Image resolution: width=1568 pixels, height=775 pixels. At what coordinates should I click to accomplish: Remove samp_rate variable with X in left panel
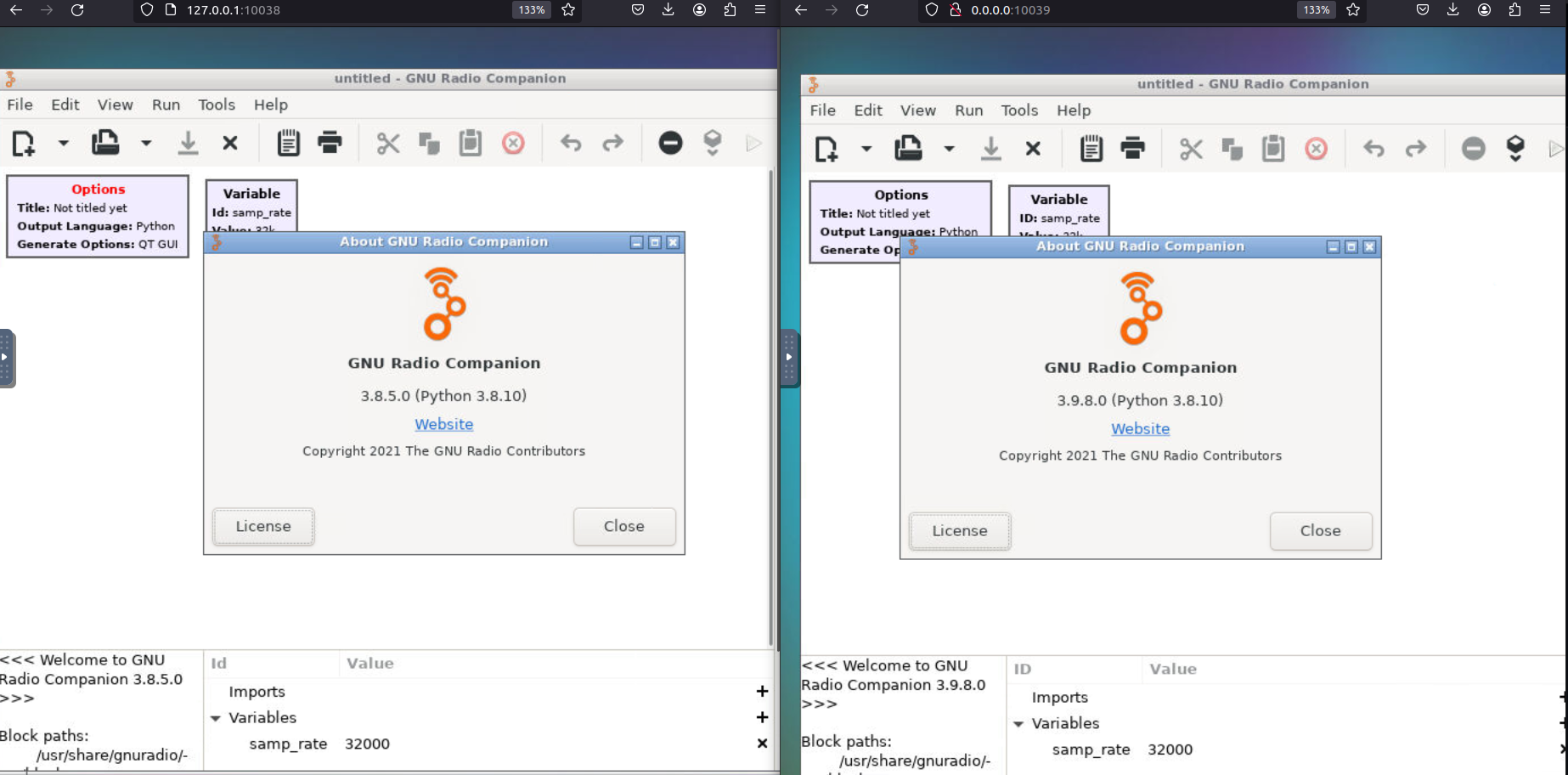762,744
